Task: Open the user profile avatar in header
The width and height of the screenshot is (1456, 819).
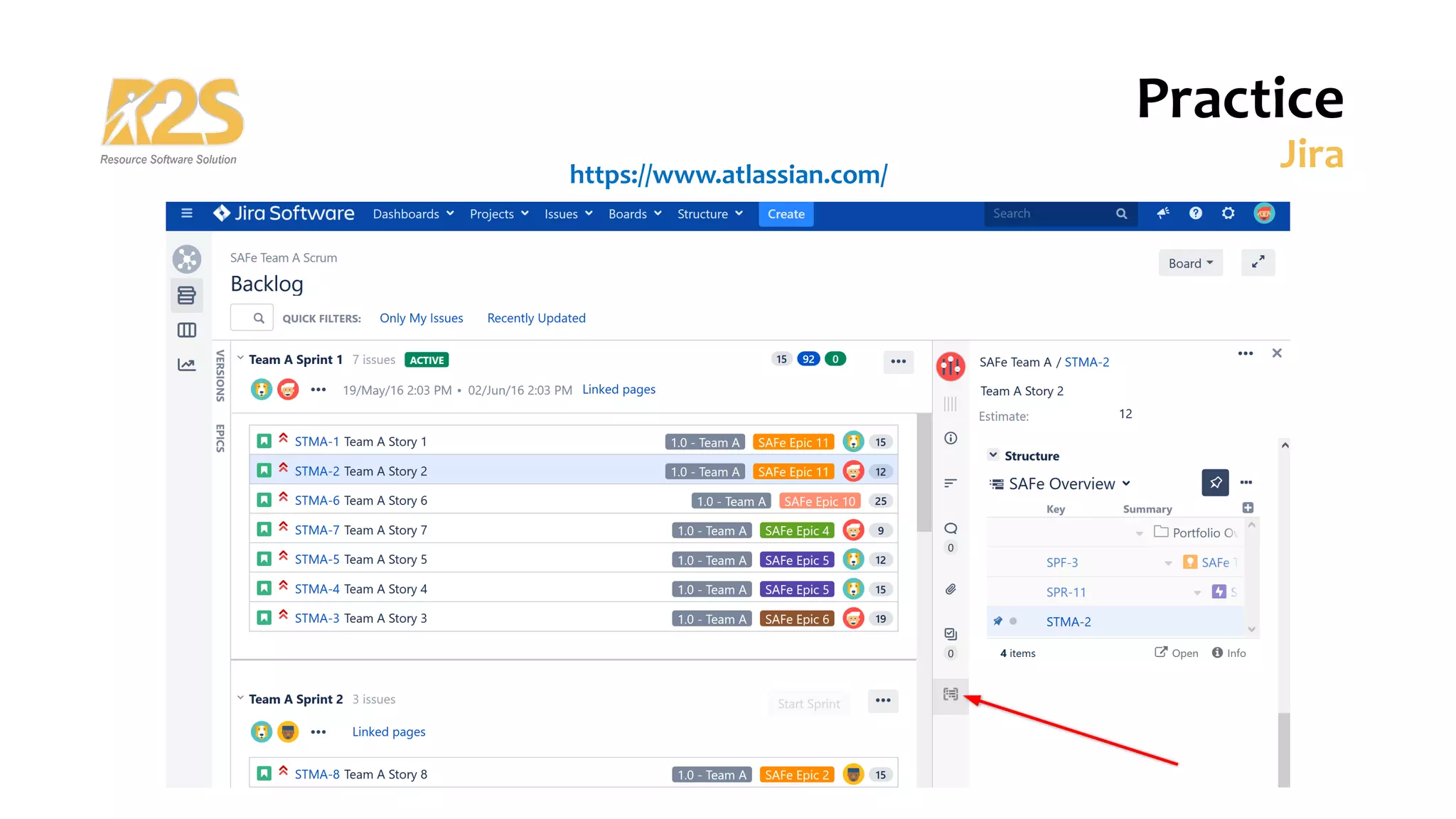Action: (x=1264, y=213)
